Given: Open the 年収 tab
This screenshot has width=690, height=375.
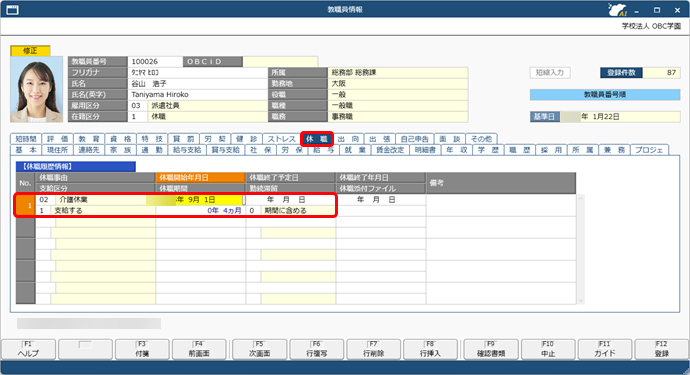Looking at the screenshot, I should pyautogui.click(x=456, y=150).
